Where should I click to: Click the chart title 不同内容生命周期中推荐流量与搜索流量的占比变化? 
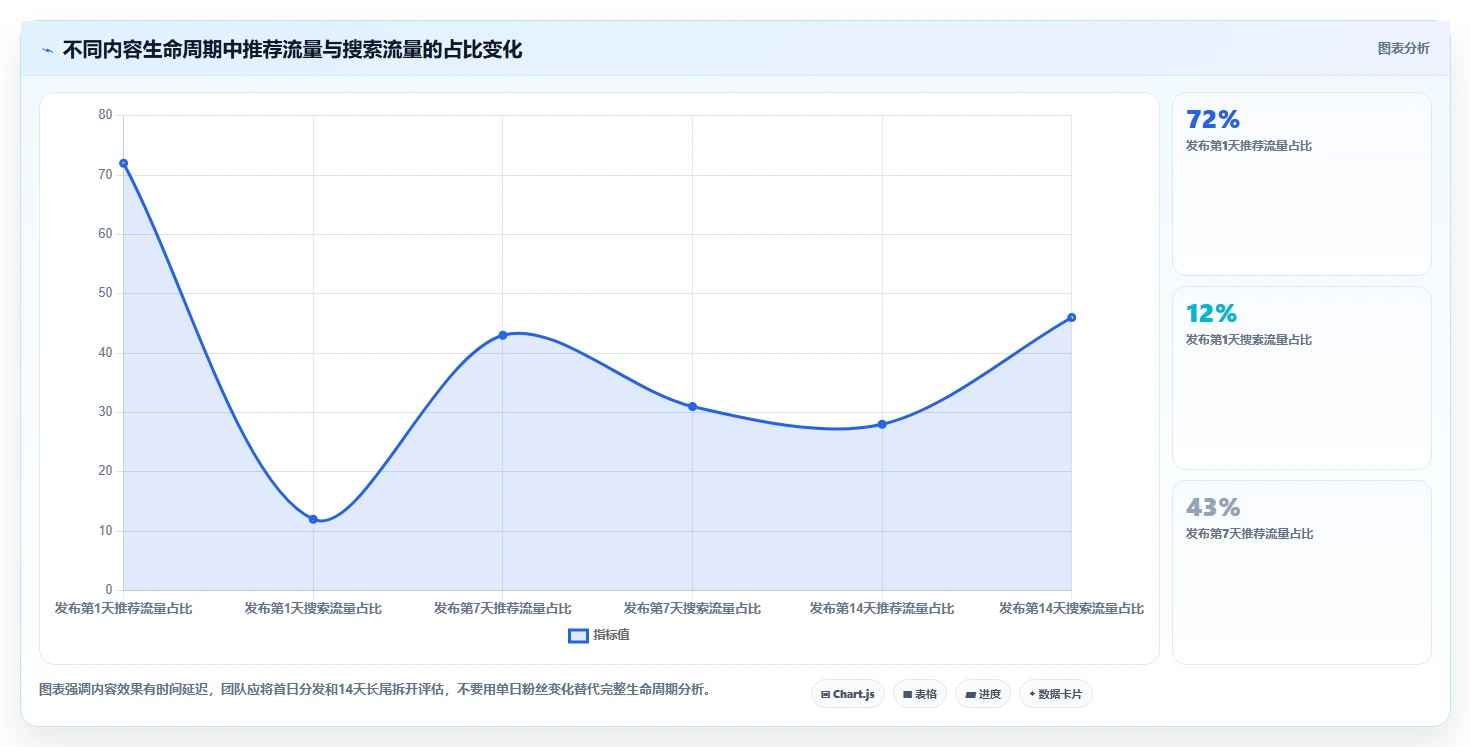[x=292, y=49]
